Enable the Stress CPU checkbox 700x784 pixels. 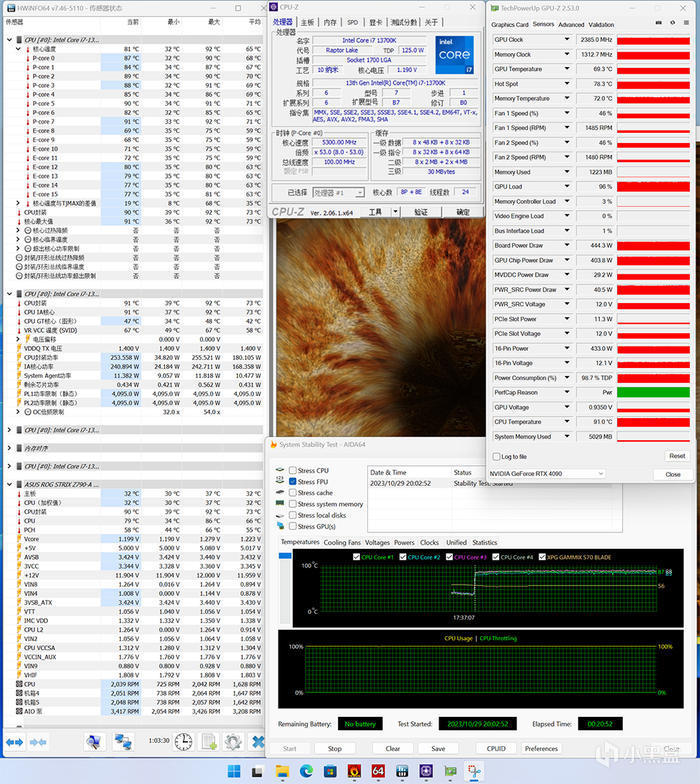pyautogui.click(x=293, y=470)
